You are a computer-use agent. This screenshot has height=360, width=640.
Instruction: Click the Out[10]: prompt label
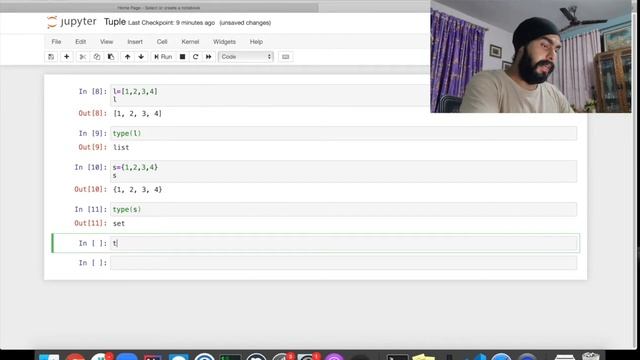(x=91, y=189)
